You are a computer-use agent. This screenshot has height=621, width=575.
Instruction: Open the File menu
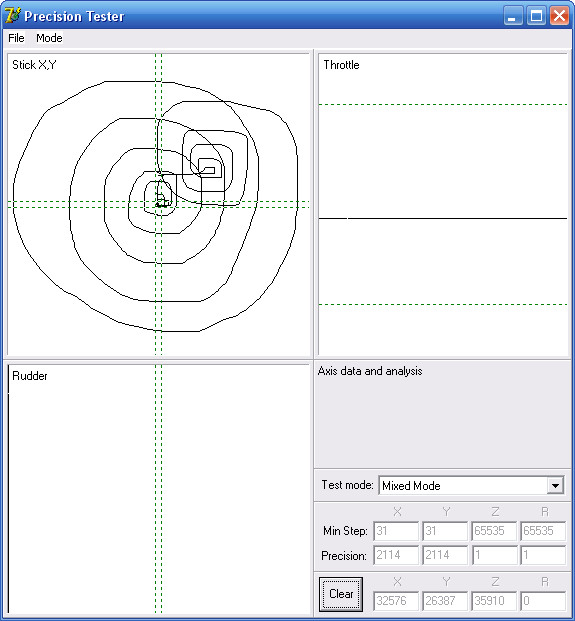pos(16,38)
